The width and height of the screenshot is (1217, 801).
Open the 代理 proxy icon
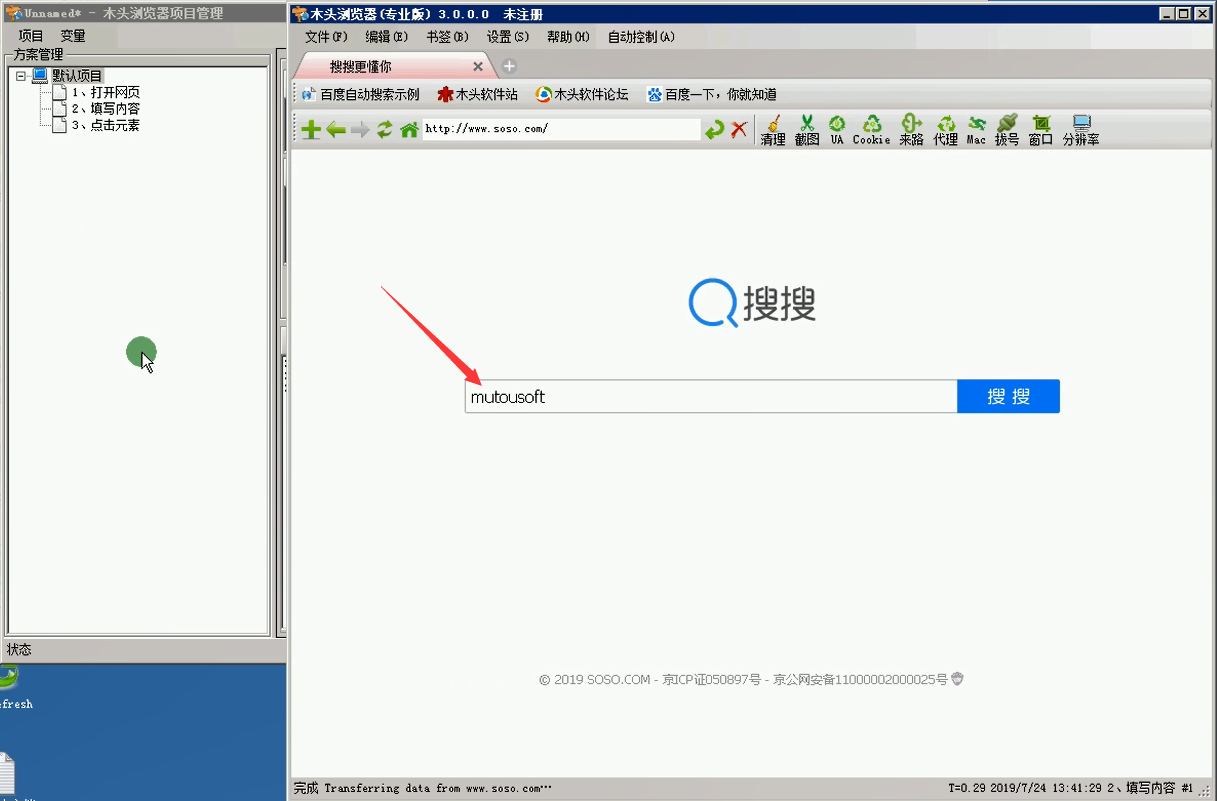point(946,130)
